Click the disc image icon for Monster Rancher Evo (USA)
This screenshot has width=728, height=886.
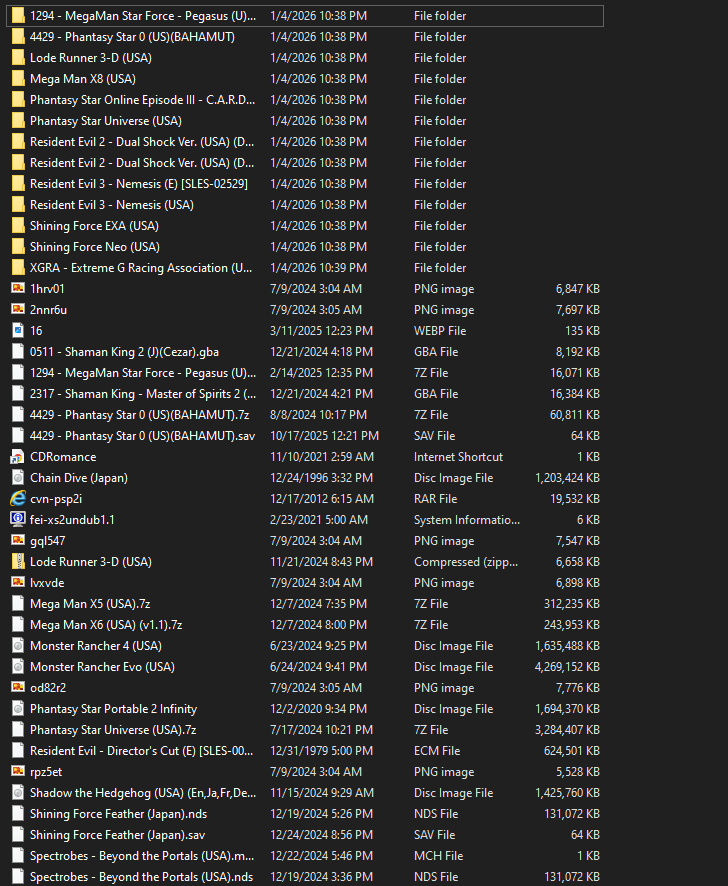(18, 666)
